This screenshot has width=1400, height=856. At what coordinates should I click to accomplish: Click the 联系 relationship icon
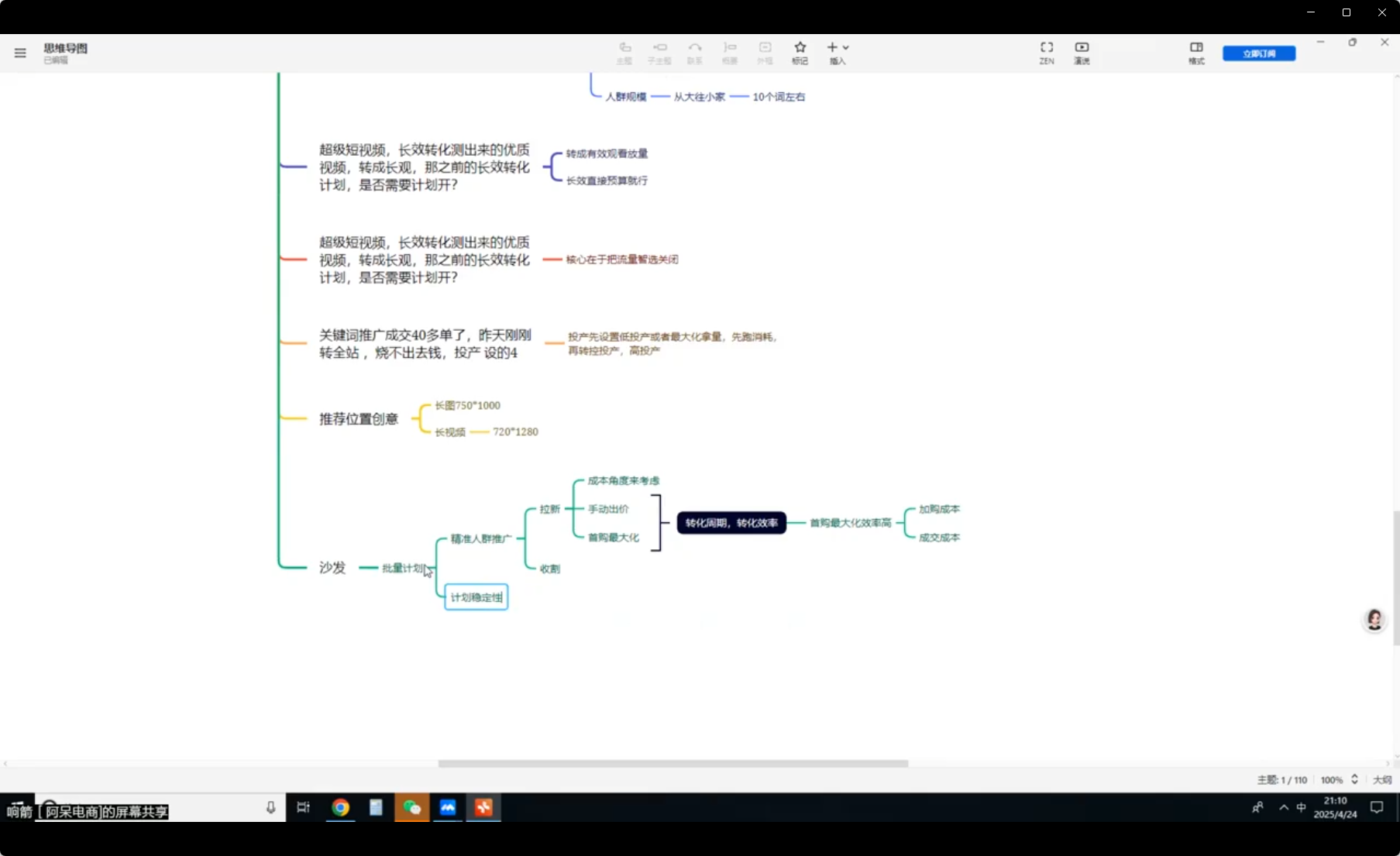[695, 52]
